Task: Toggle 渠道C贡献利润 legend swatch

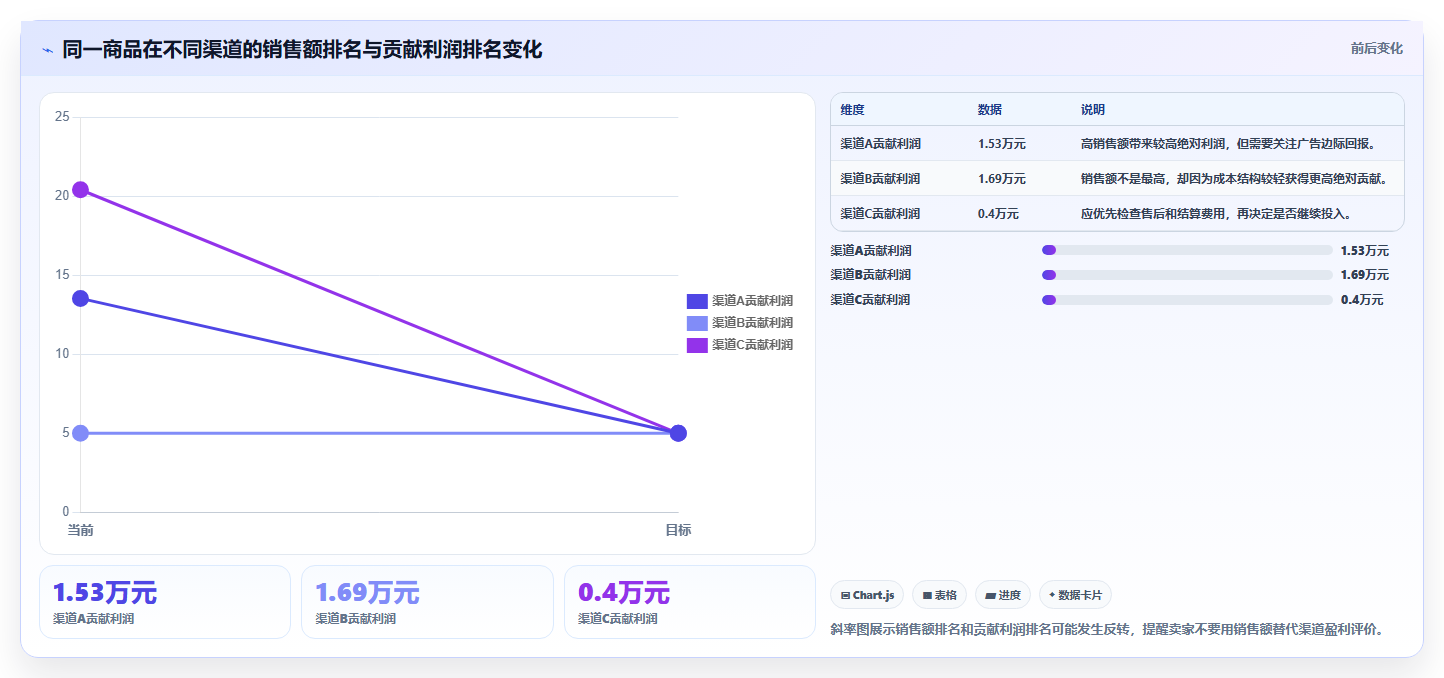Action: (x=697, y=345)
